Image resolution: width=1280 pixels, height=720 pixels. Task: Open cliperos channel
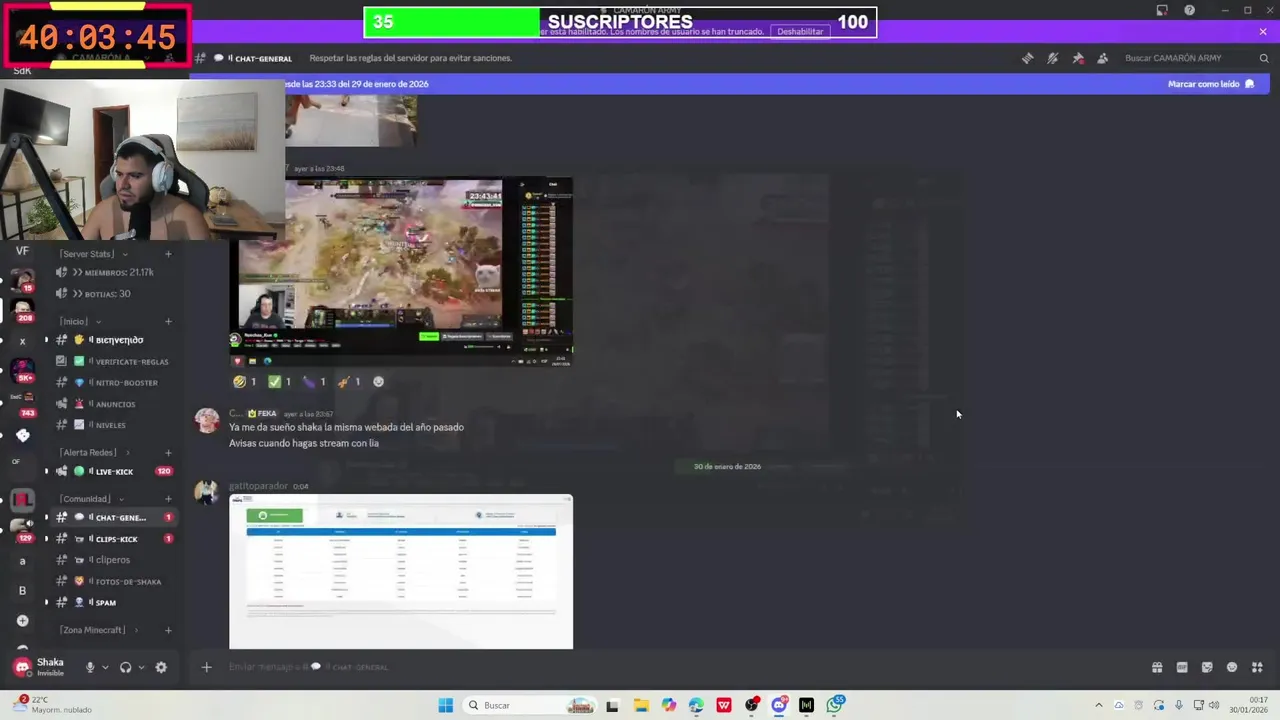[115, 560]
